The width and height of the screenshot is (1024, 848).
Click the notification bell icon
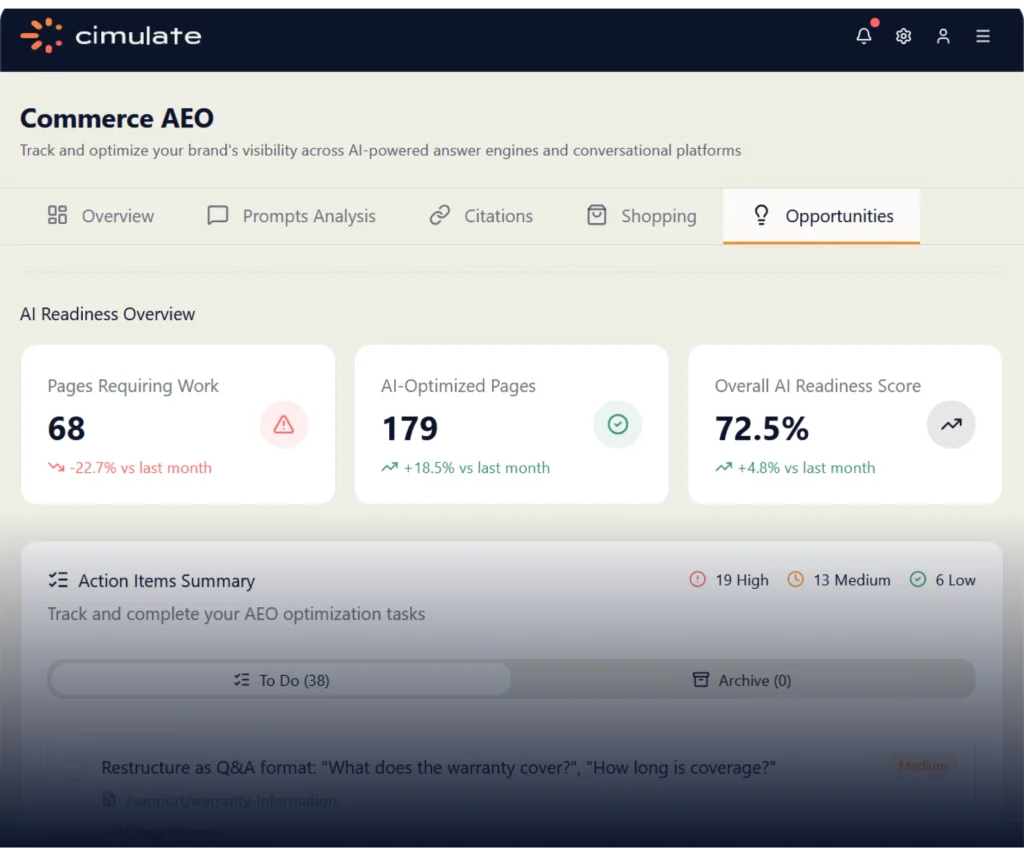point(864,36)
